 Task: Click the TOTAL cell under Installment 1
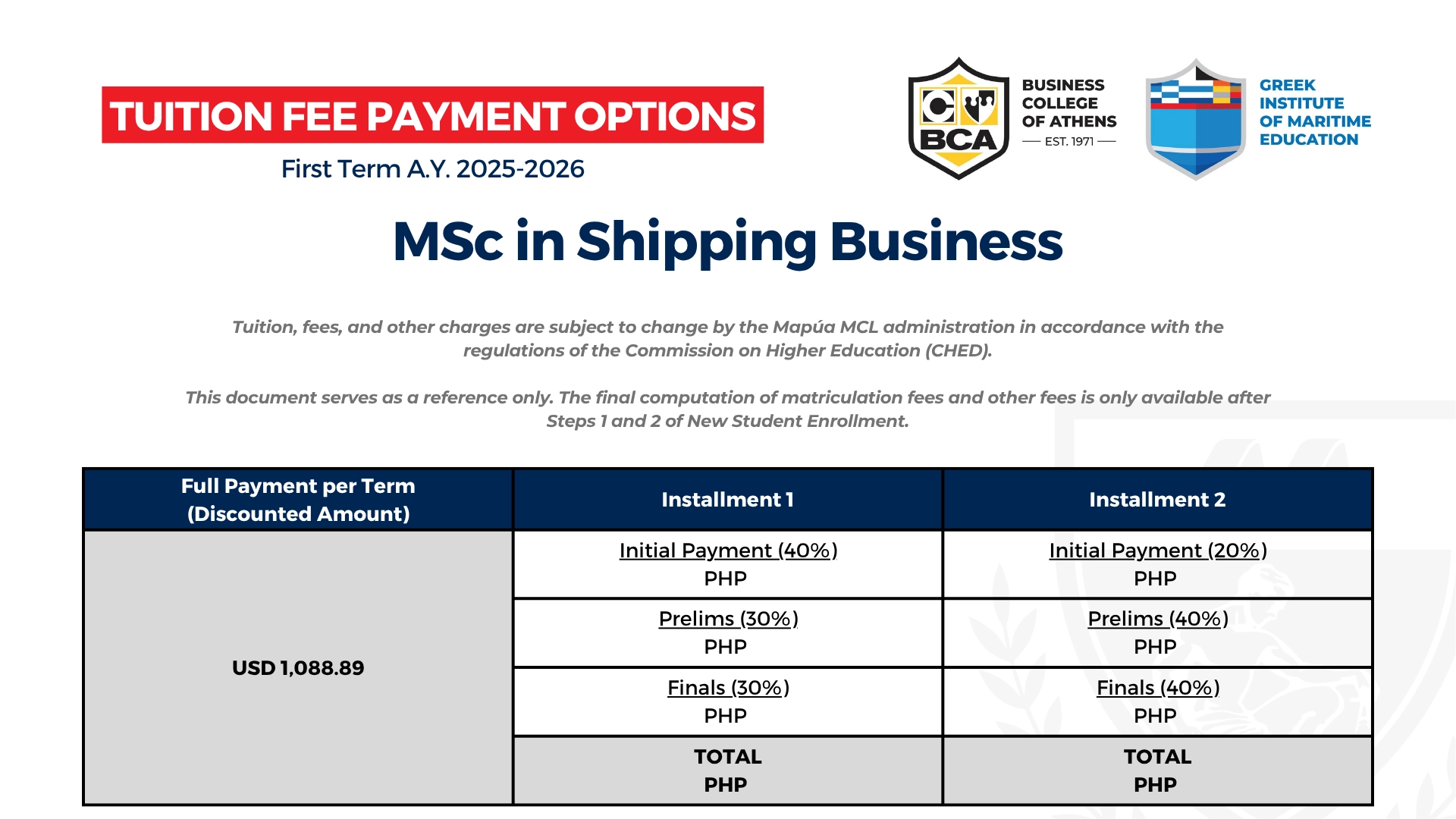(x=728, y=770)
